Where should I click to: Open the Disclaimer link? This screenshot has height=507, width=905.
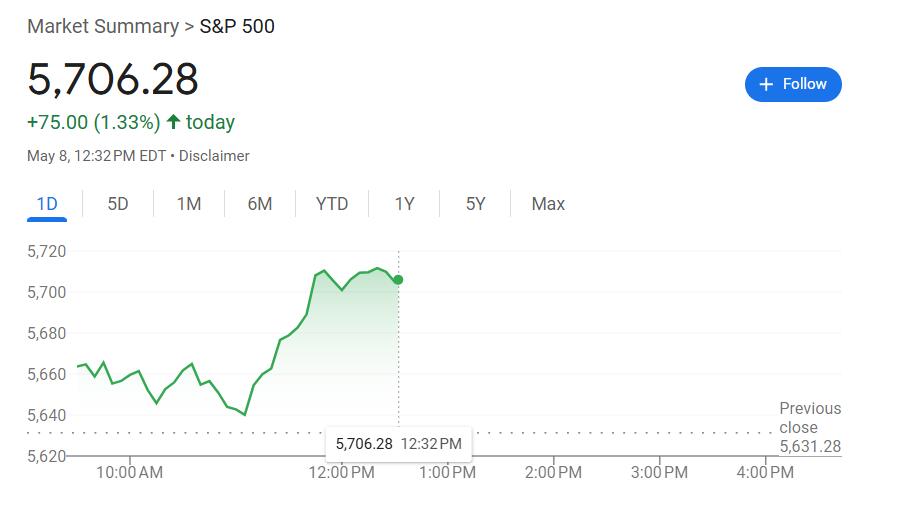click(214, 156)
